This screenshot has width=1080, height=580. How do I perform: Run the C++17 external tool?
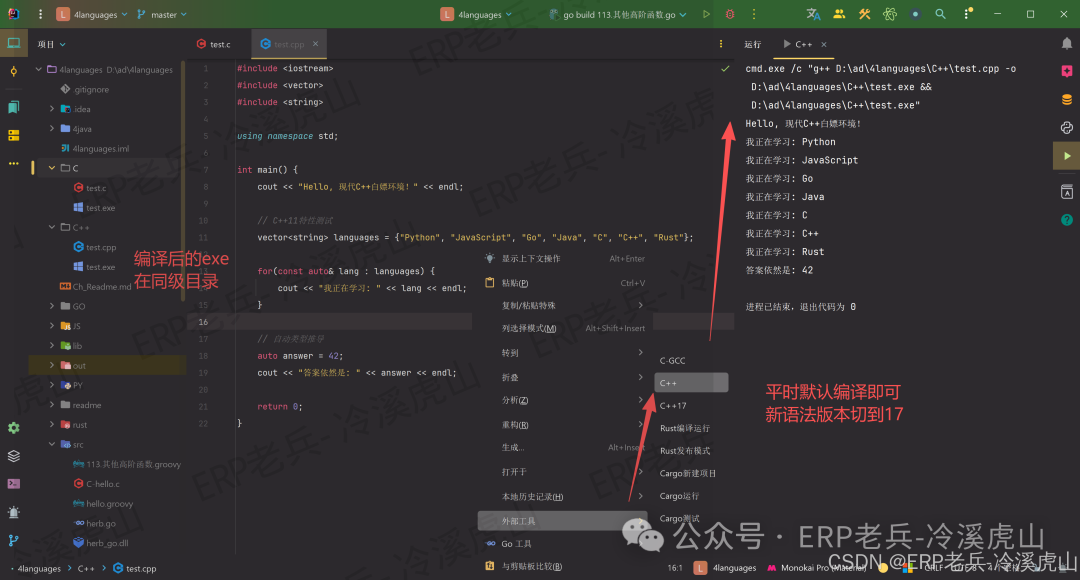pos(691,406)
